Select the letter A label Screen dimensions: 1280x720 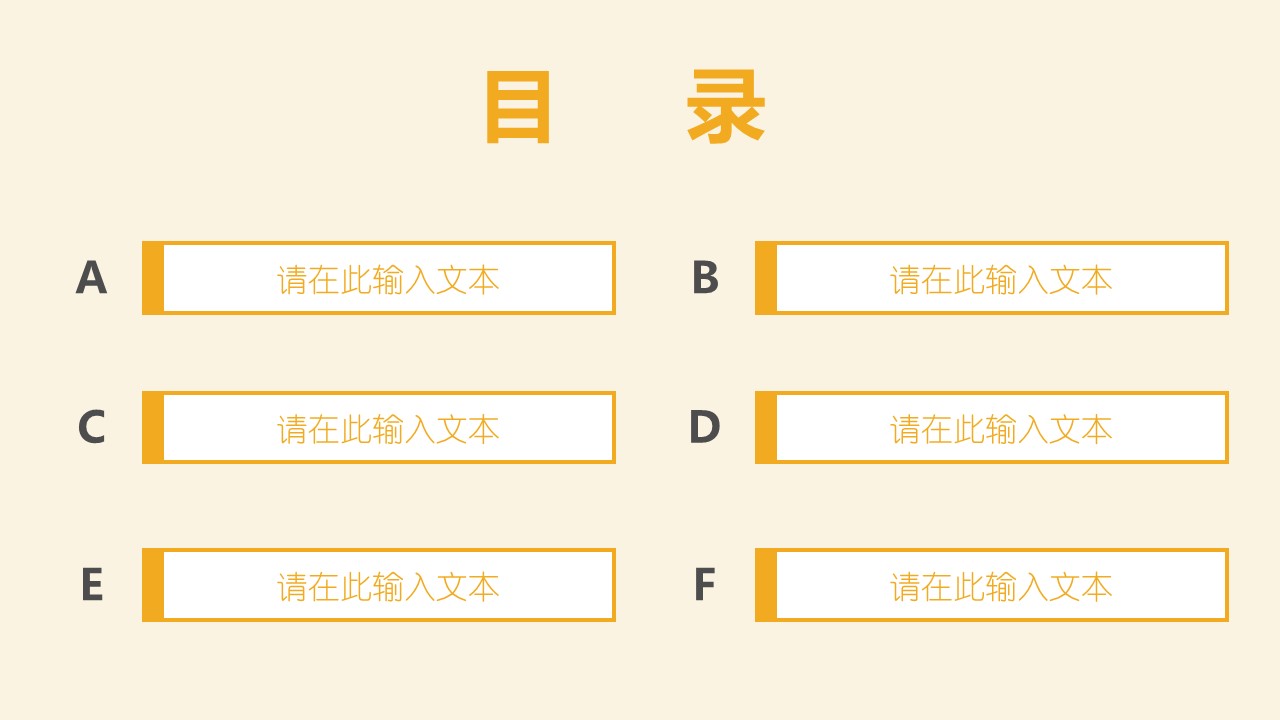click(x=91, y=278)
